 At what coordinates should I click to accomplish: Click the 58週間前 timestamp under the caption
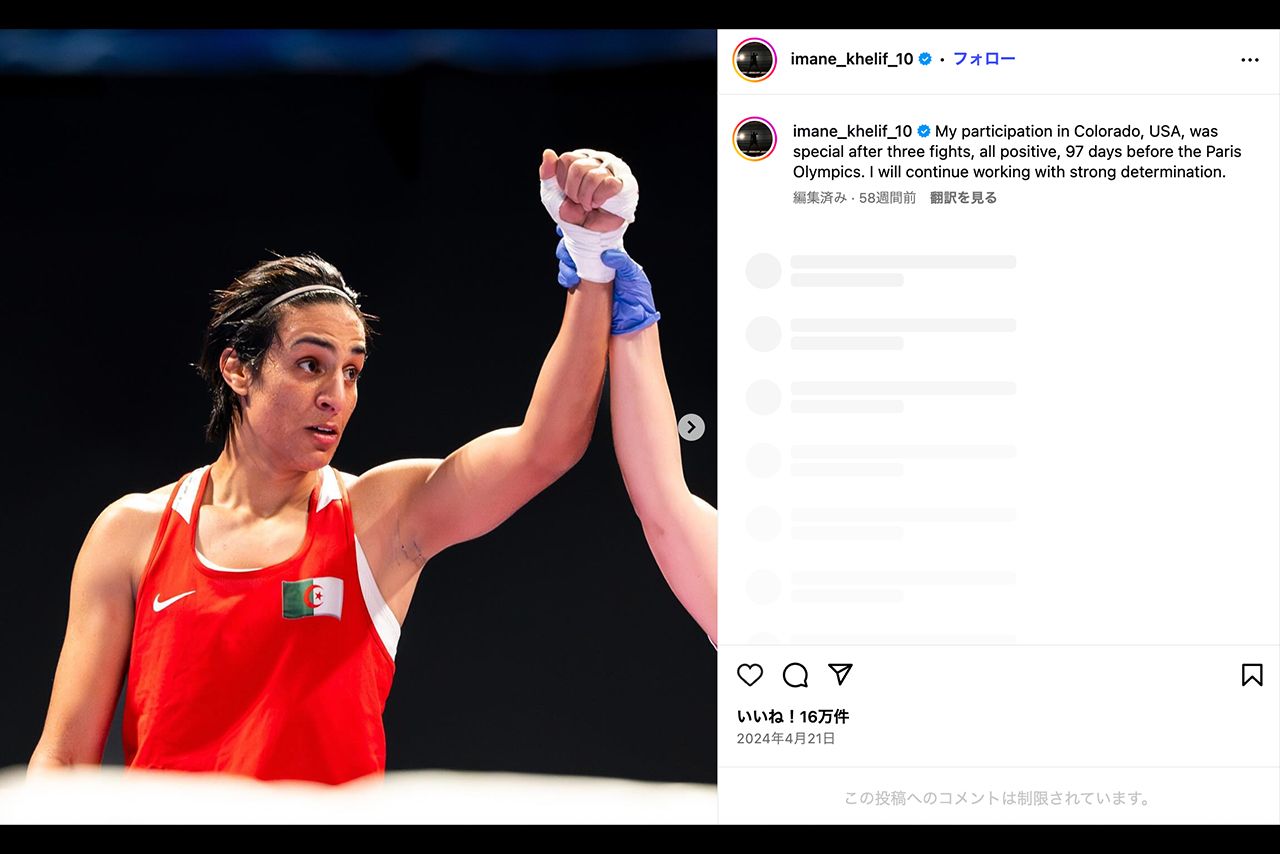point(887,198)
